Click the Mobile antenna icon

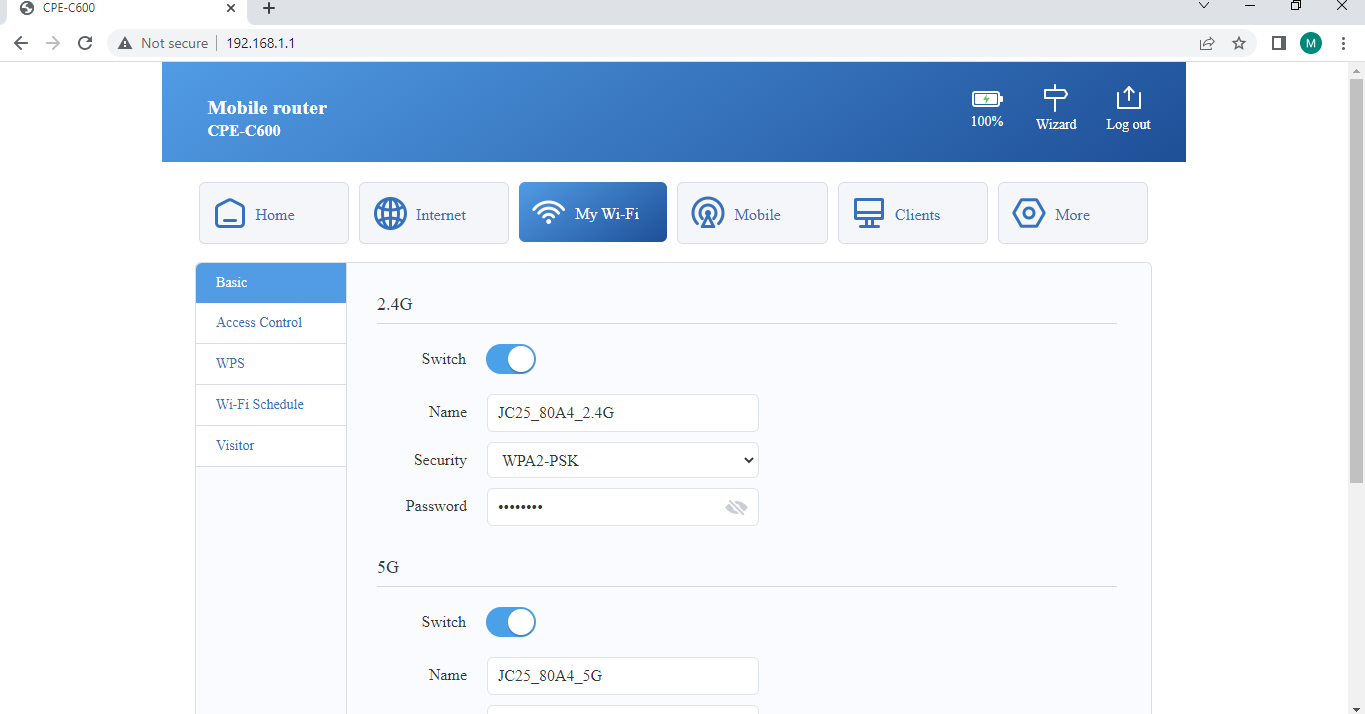click(x=708, y=213)
